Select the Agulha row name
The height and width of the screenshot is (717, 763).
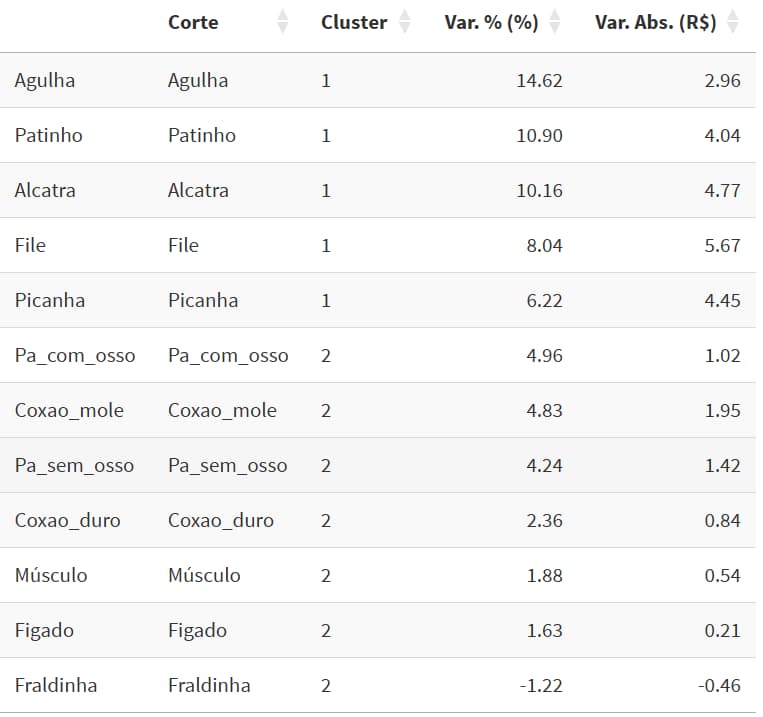coord(44,80)
